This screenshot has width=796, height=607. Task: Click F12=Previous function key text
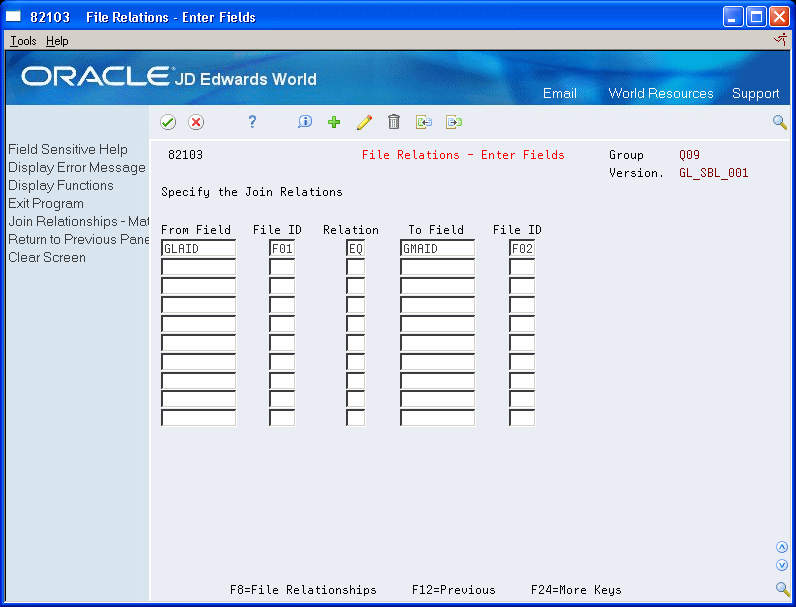453,590
